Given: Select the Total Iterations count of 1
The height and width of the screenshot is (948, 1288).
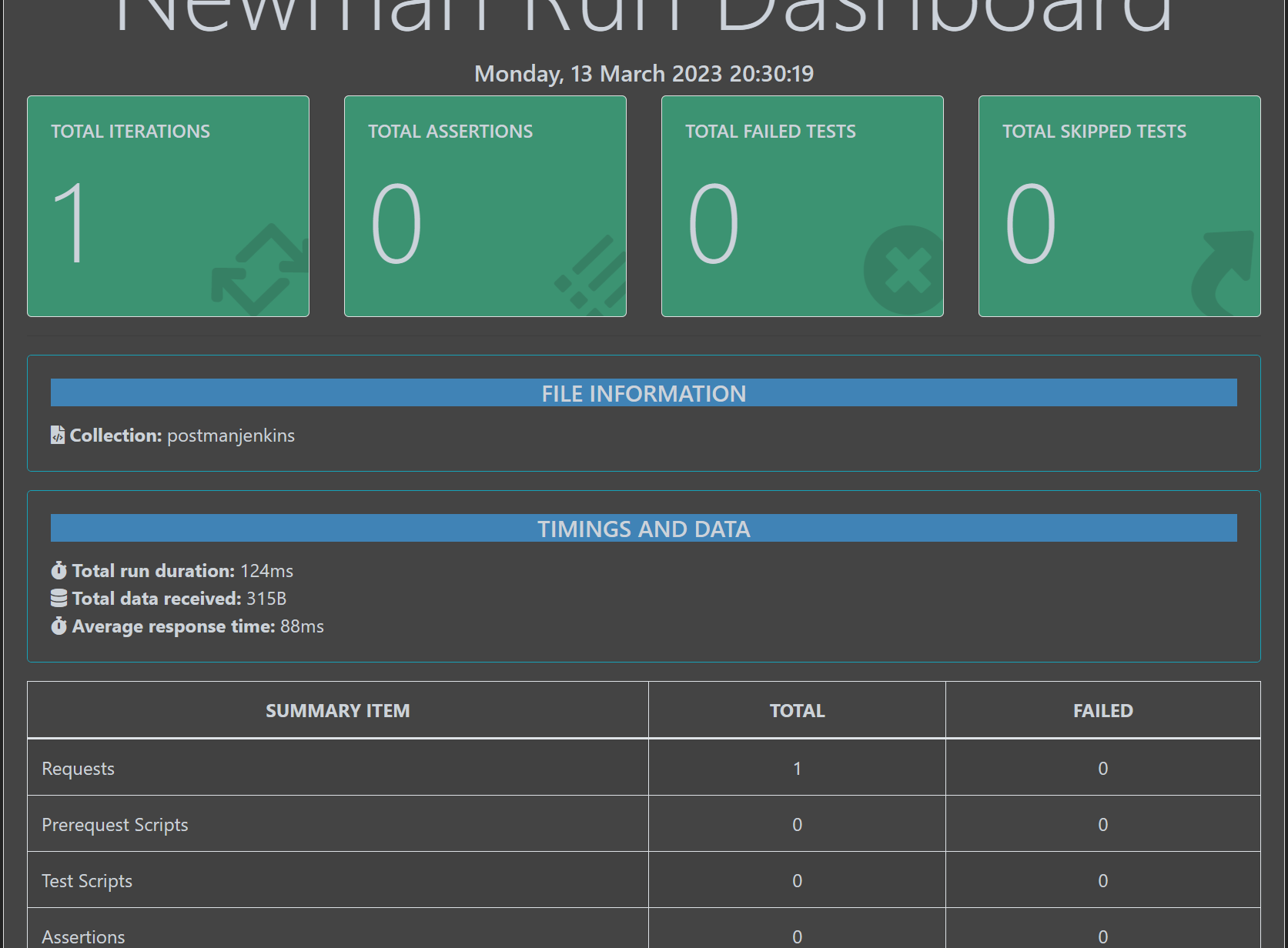Looking at the screenshot, I should pyautogui.click(x=73, y=222).
